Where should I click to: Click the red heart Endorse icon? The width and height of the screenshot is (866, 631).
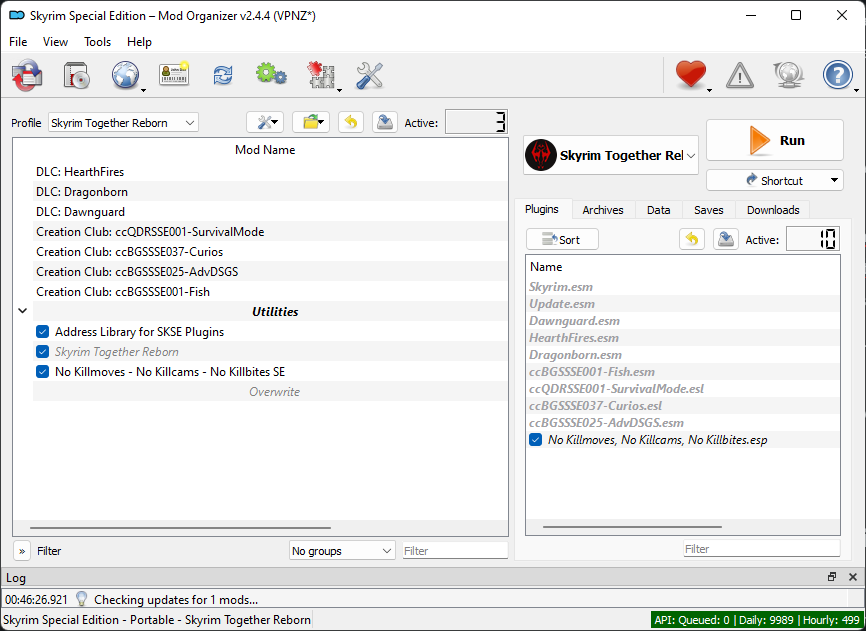(690, 76)
